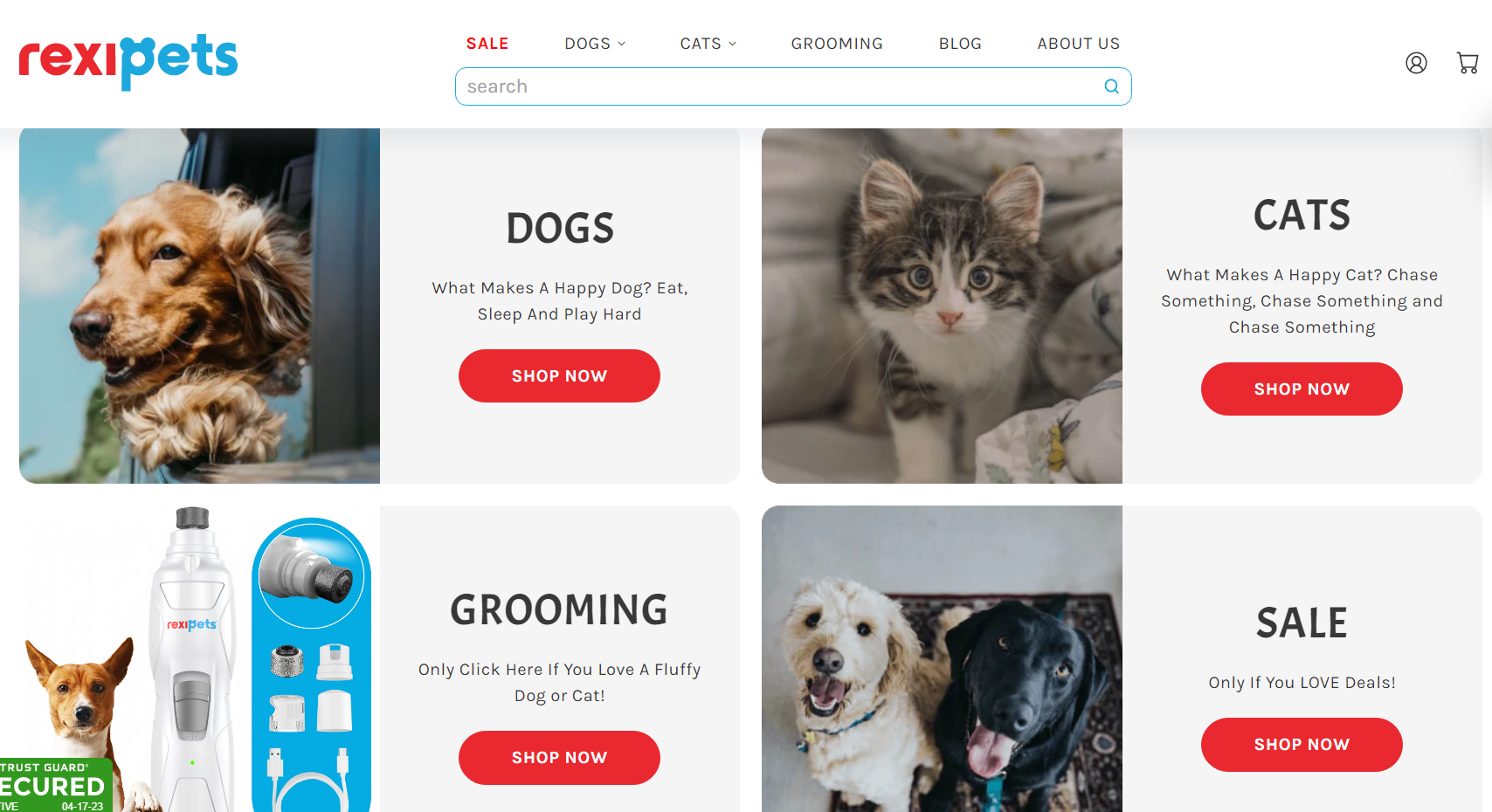Shop now in the Grooming section
Screen dimensions: 1492x812
pos(559,758)
